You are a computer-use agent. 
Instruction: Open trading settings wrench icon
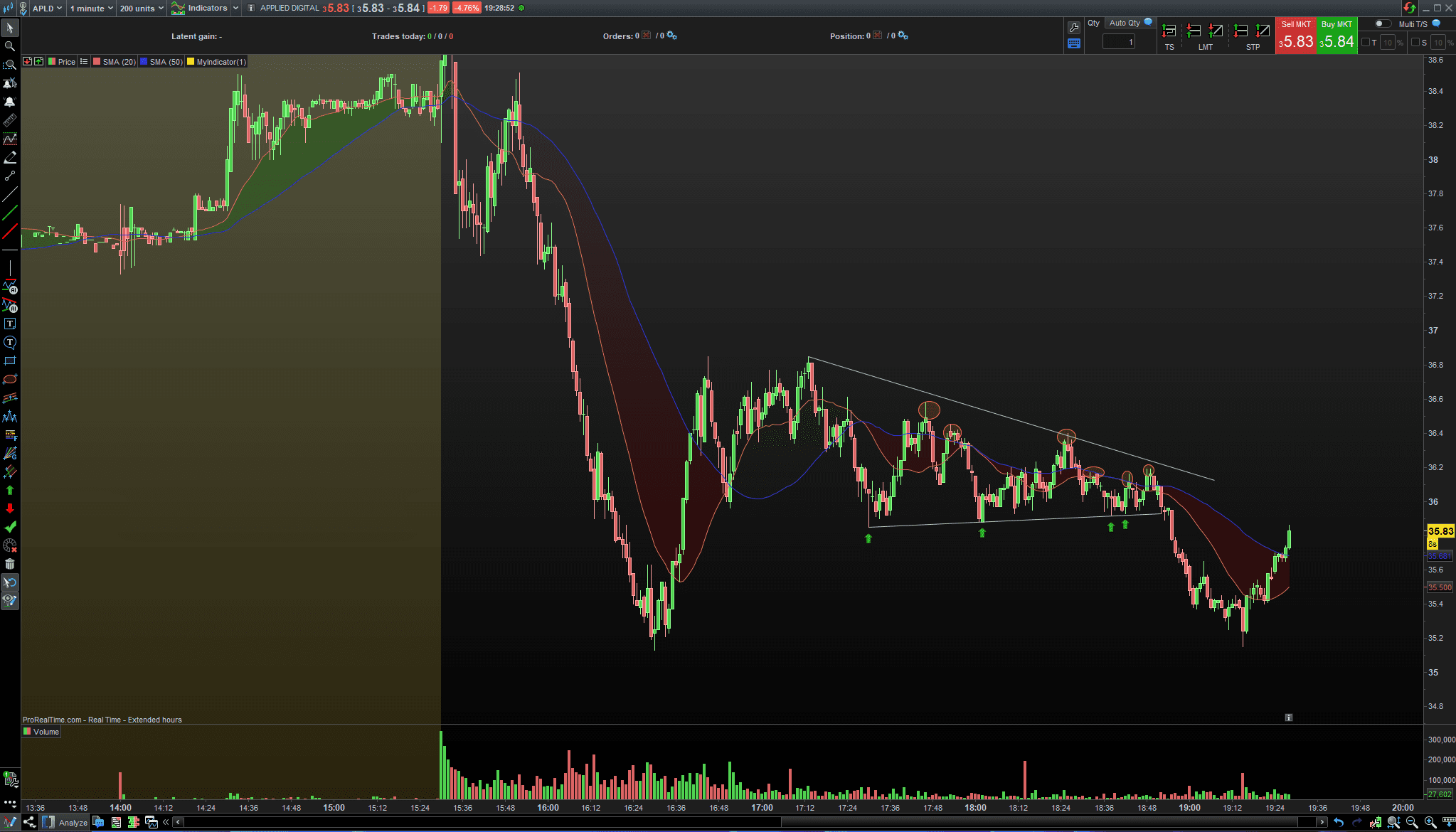click(1074, 27)
